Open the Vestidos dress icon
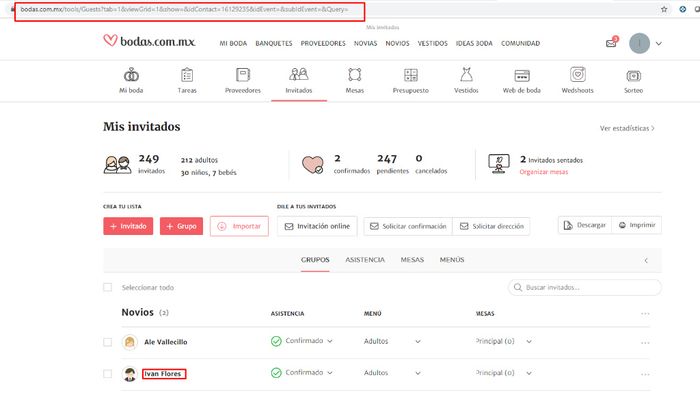Screen dimensions: 700x403 [466, 75]
